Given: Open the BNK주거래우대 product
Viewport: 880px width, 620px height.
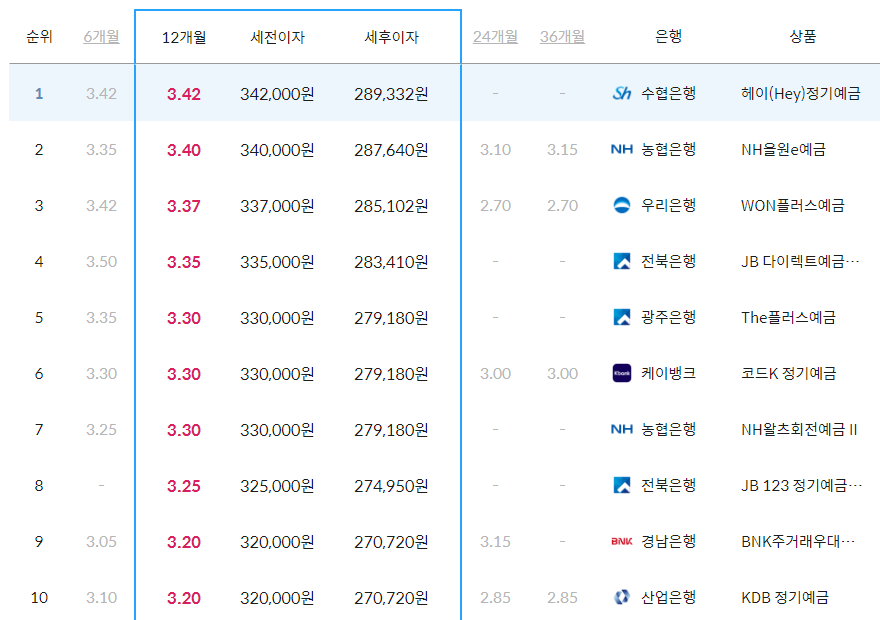Looking at the screenshot, I should [798, 541].
